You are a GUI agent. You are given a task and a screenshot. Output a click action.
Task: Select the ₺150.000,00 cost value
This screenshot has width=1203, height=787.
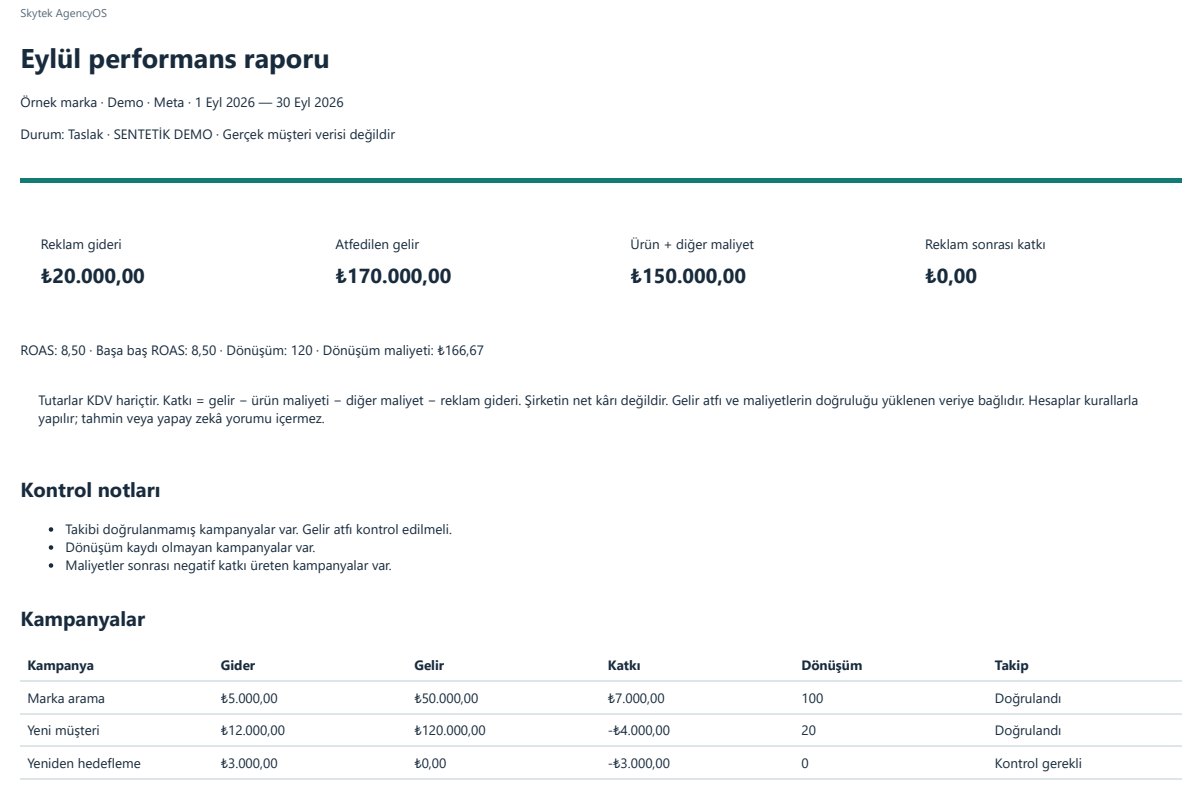(688, 276)
